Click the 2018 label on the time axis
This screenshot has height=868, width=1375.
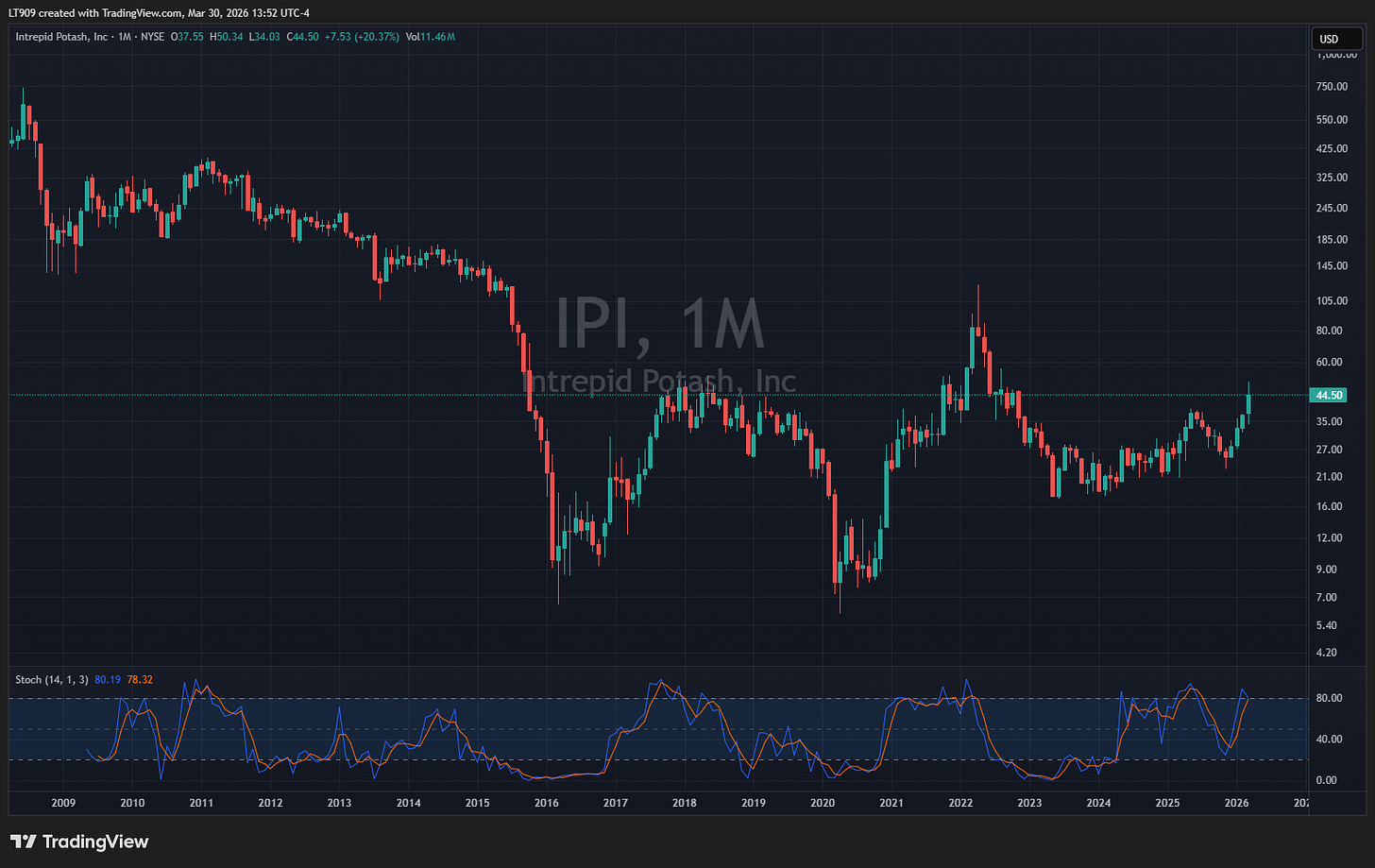pos(685,803)
